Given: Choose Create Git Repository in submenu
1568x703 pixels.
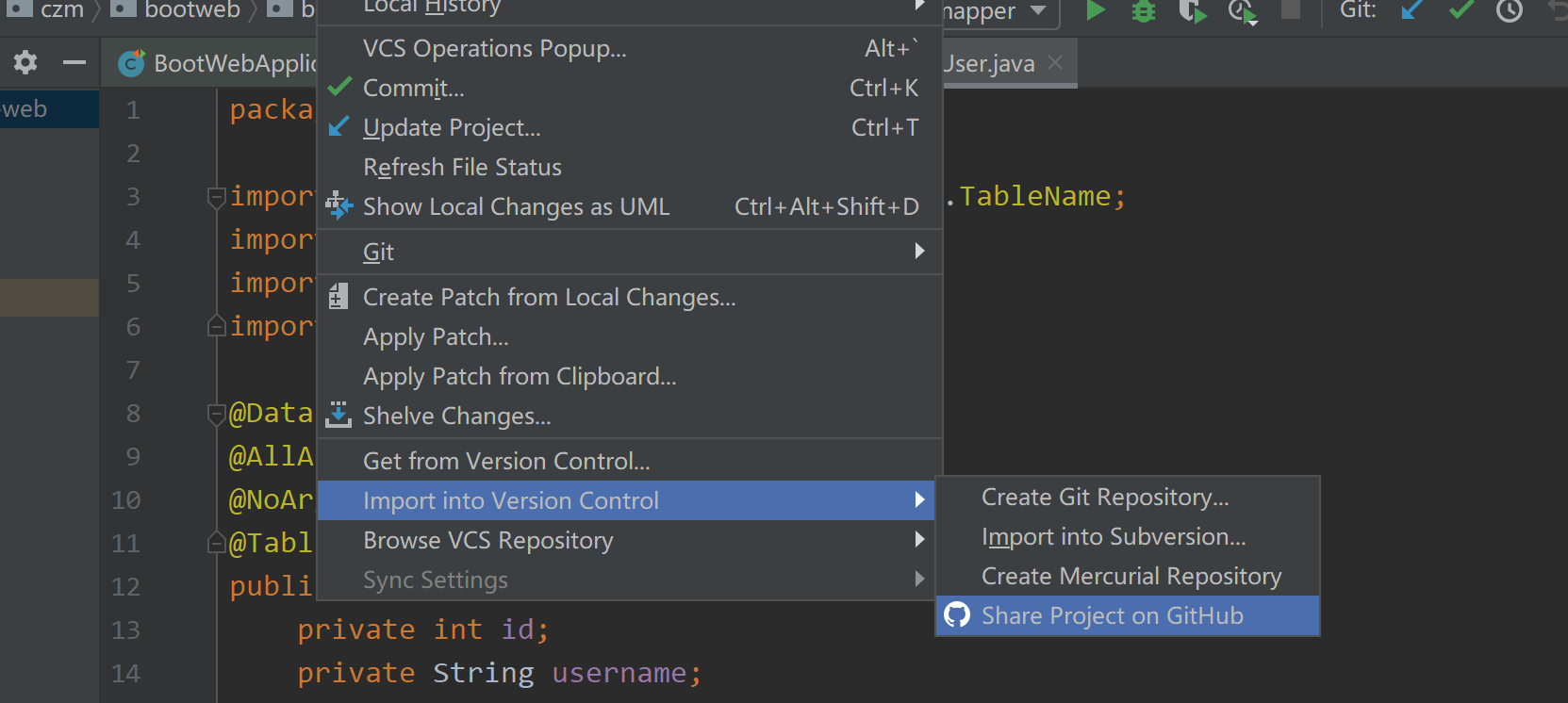Looking at the screenshot, I should [x=1128, y=497].
